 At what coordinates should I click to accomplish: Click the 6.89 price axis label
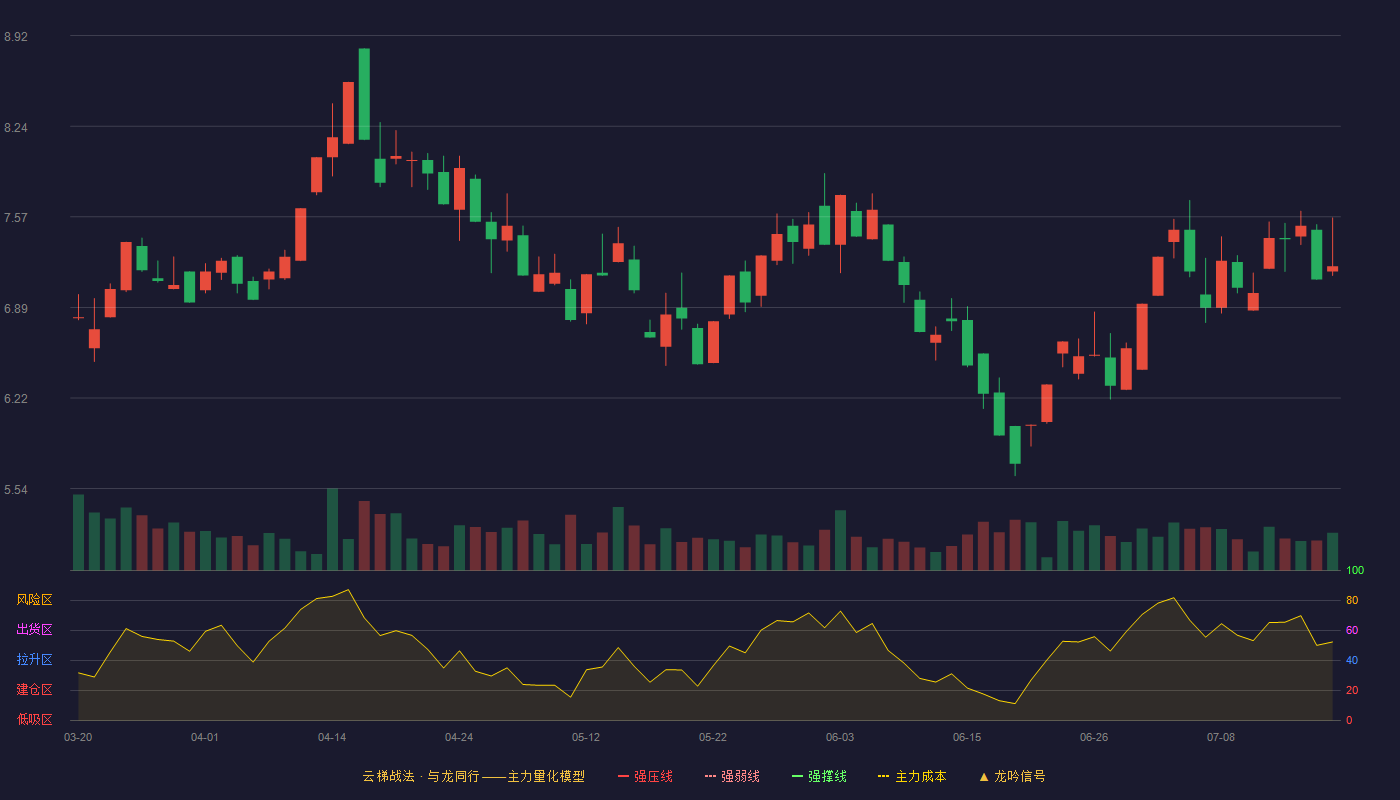tap(16, 309)
